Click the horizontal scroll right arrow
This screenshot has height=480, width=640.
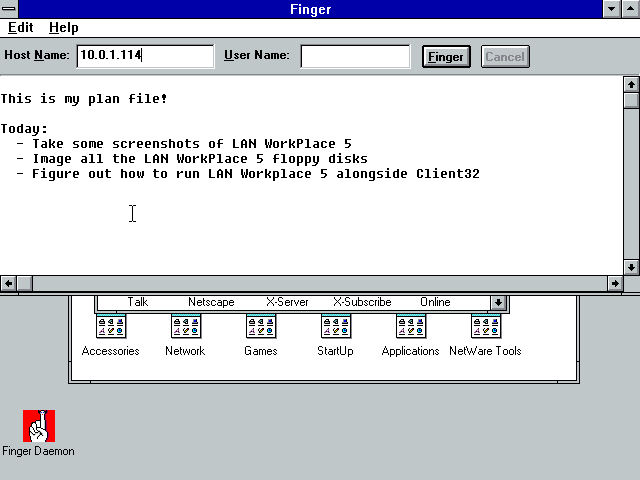tap(615, 283)
